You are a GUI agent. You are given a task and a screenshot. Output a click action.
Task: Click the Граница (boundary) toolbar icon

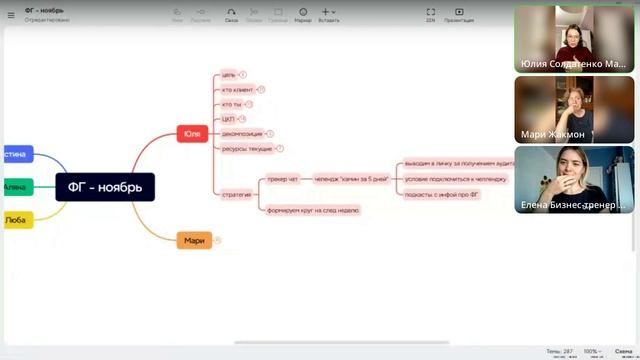(278, 15)
